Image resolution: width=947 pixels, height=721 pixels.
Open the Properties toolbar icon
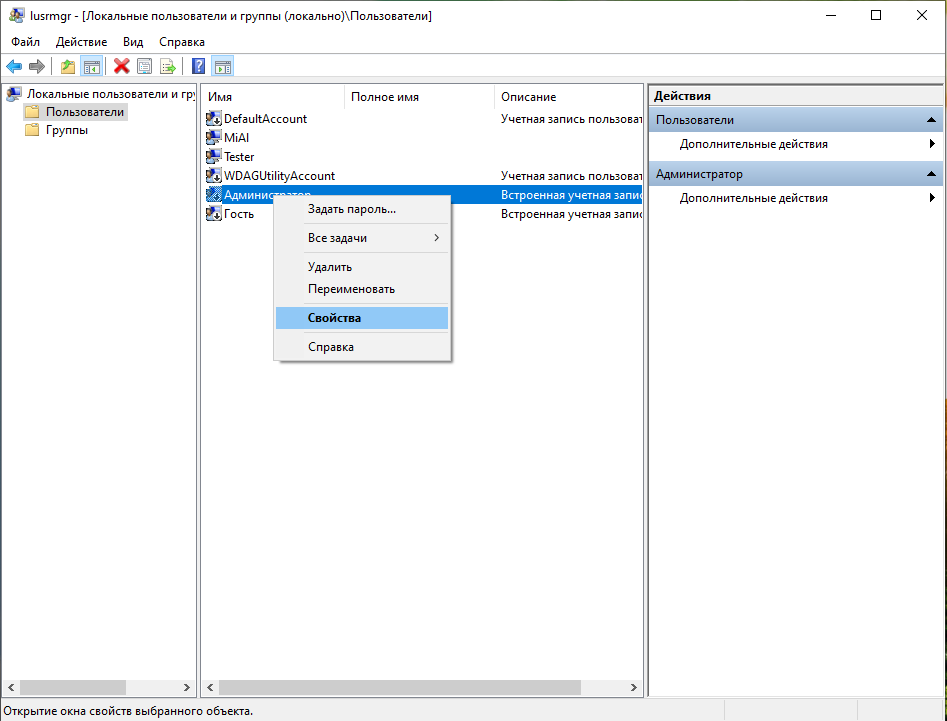pyautogui.click(x=145, y=67)
